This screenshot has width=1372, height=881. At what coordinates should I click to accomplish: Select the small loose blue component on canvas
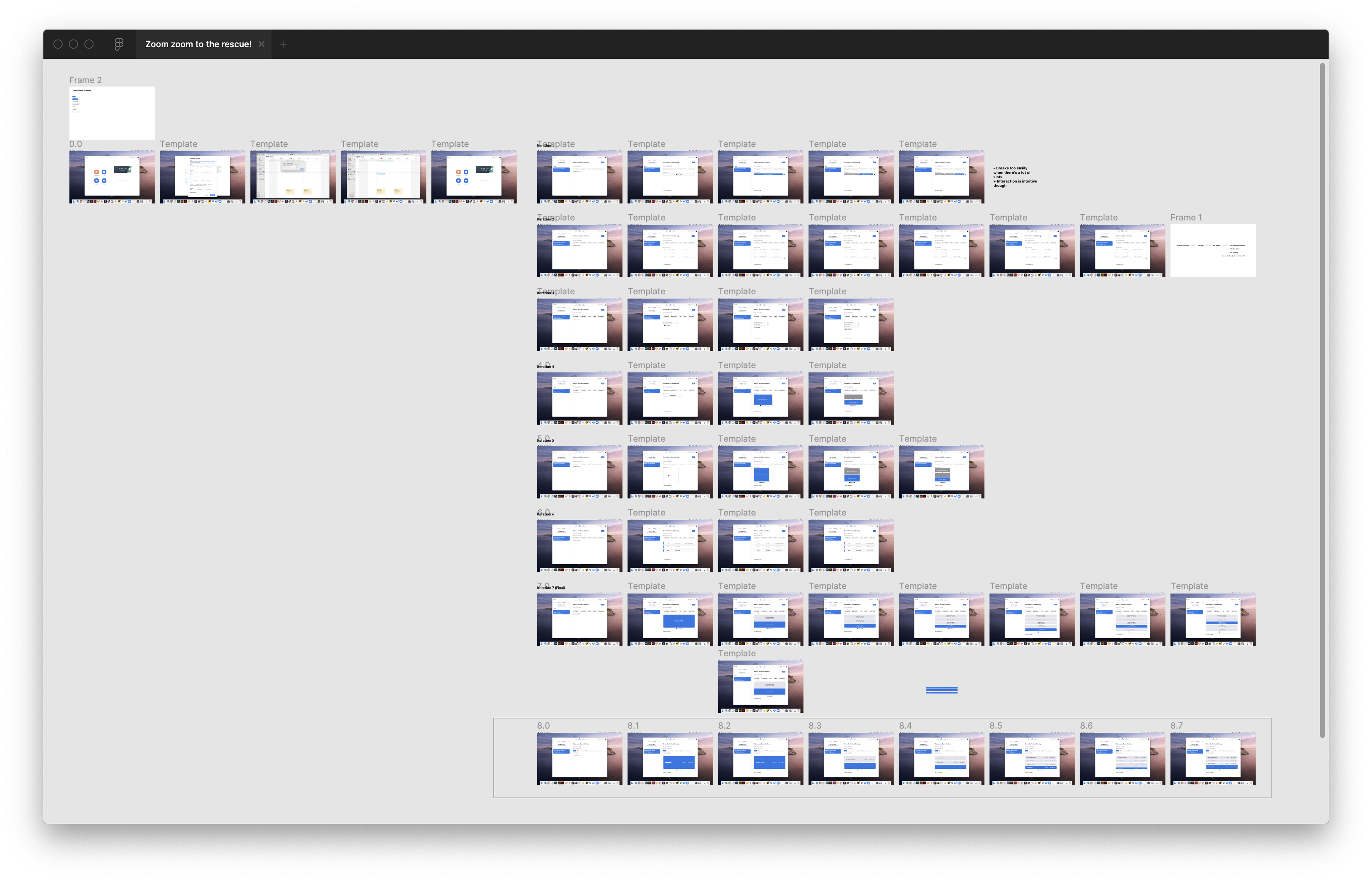point(941,690)
